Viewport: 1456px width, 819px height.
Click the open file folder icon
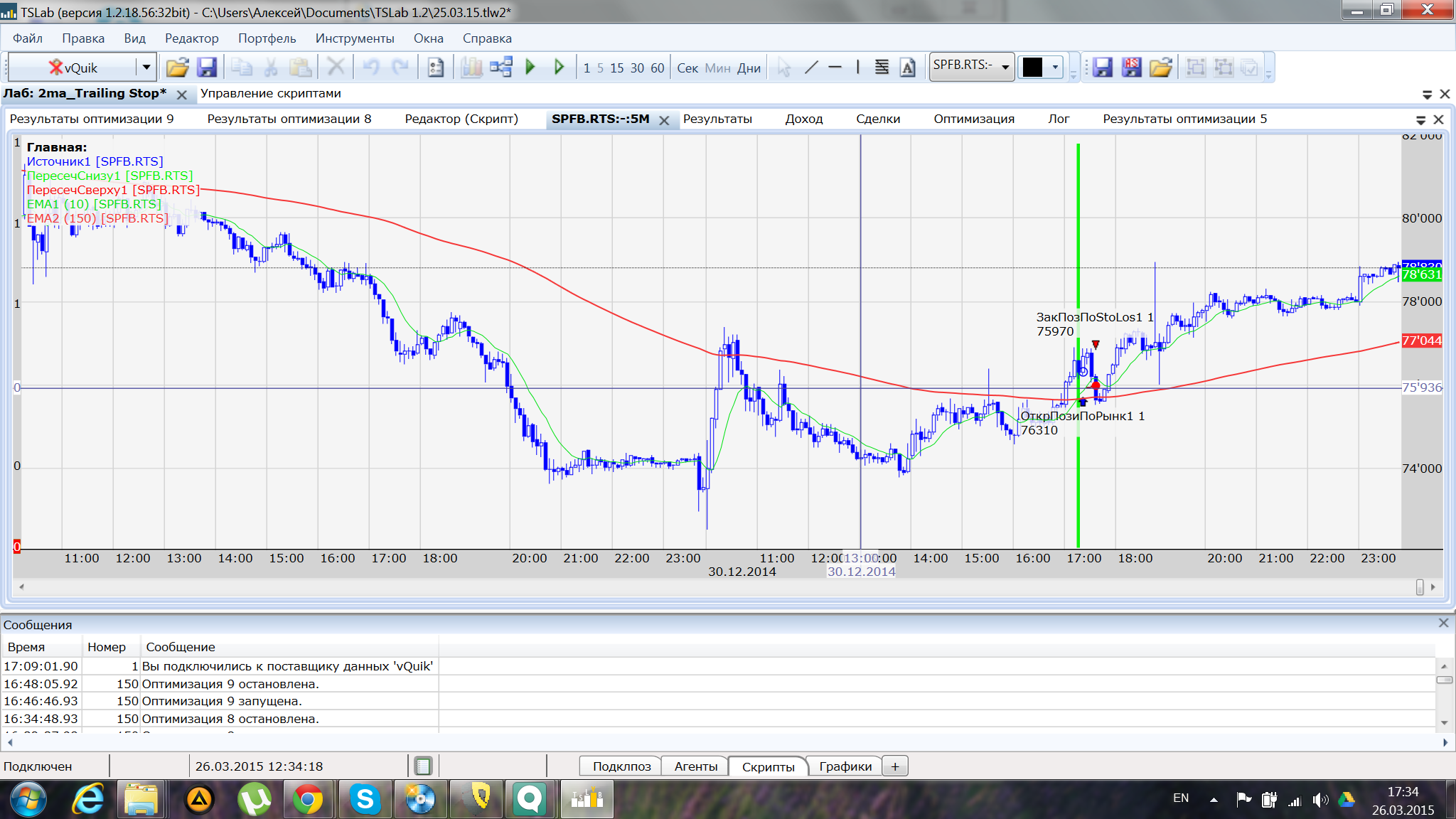(x=177, y=68)
